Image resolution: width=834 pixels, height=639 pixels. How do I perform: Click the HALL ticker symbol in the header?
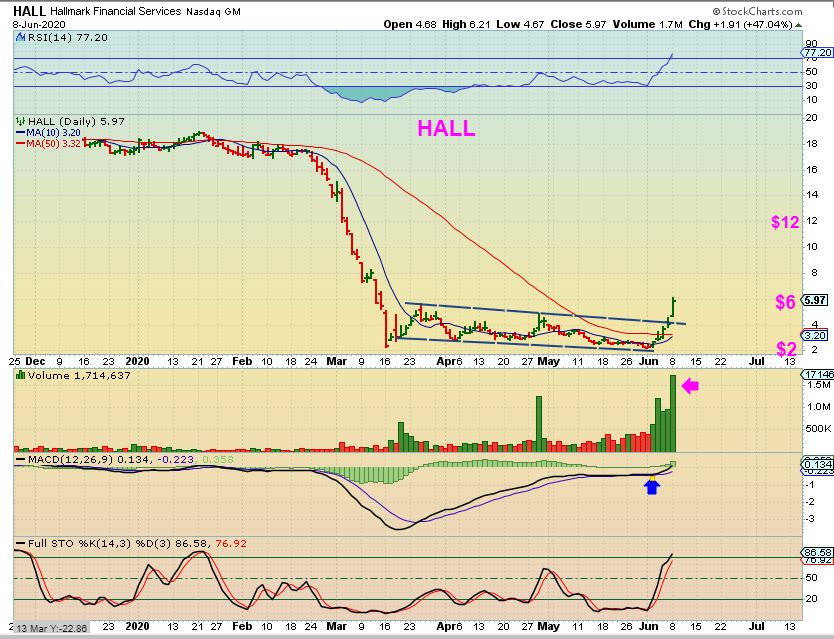point(29,11)
